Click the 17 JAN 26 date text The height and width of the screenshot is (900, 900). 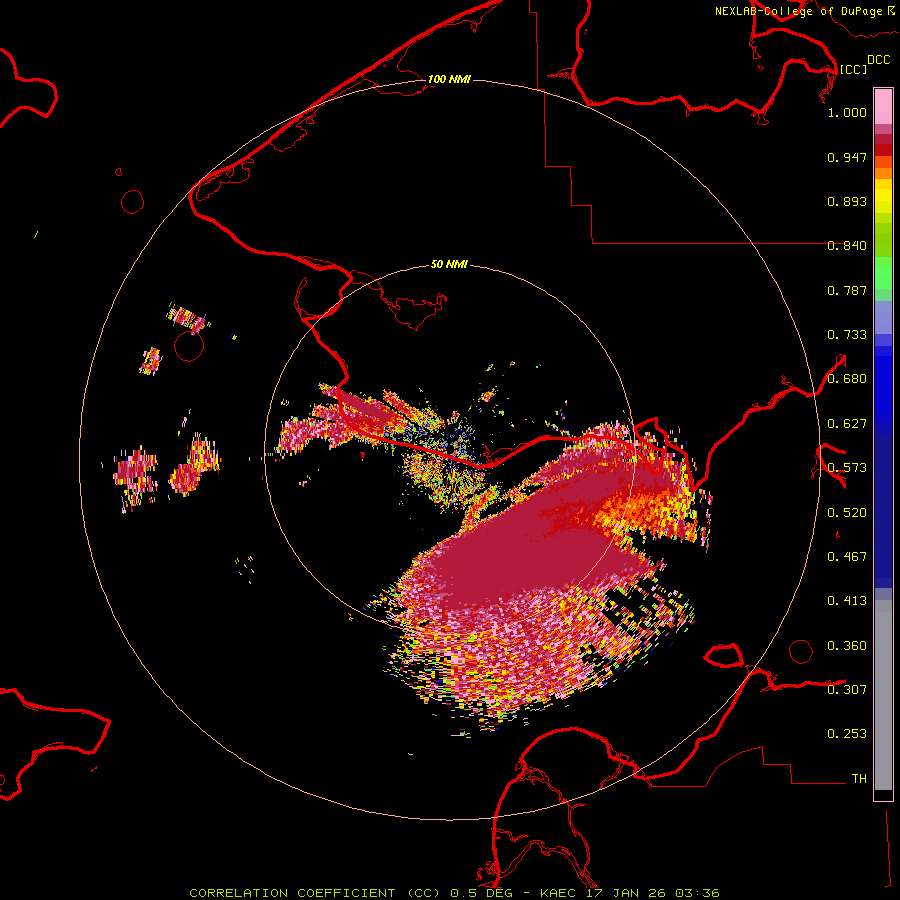click(x=626, y=893)
